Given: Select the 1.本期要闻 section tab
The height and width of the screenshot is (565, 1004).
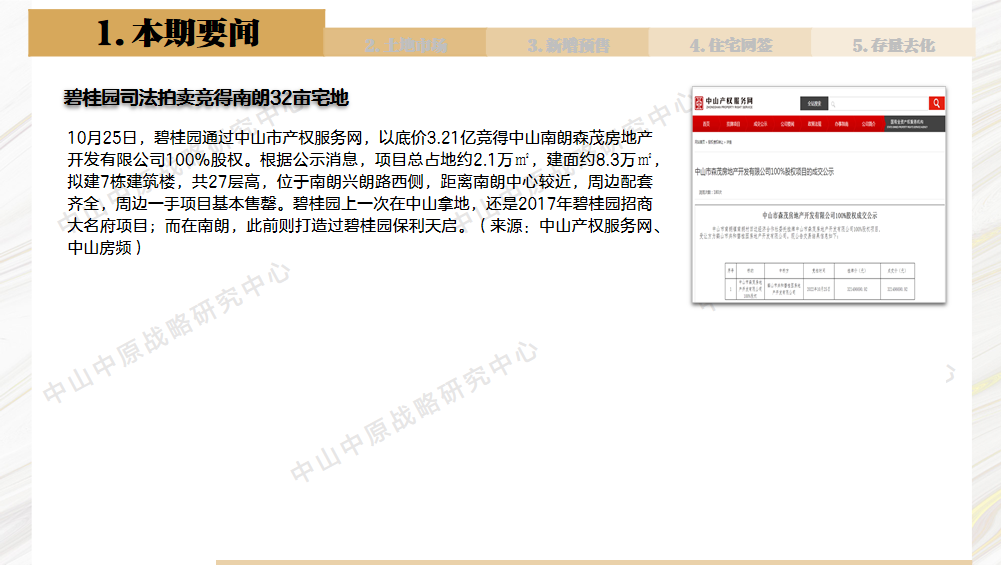Looking at the screenshot, I should click(177, 33).
